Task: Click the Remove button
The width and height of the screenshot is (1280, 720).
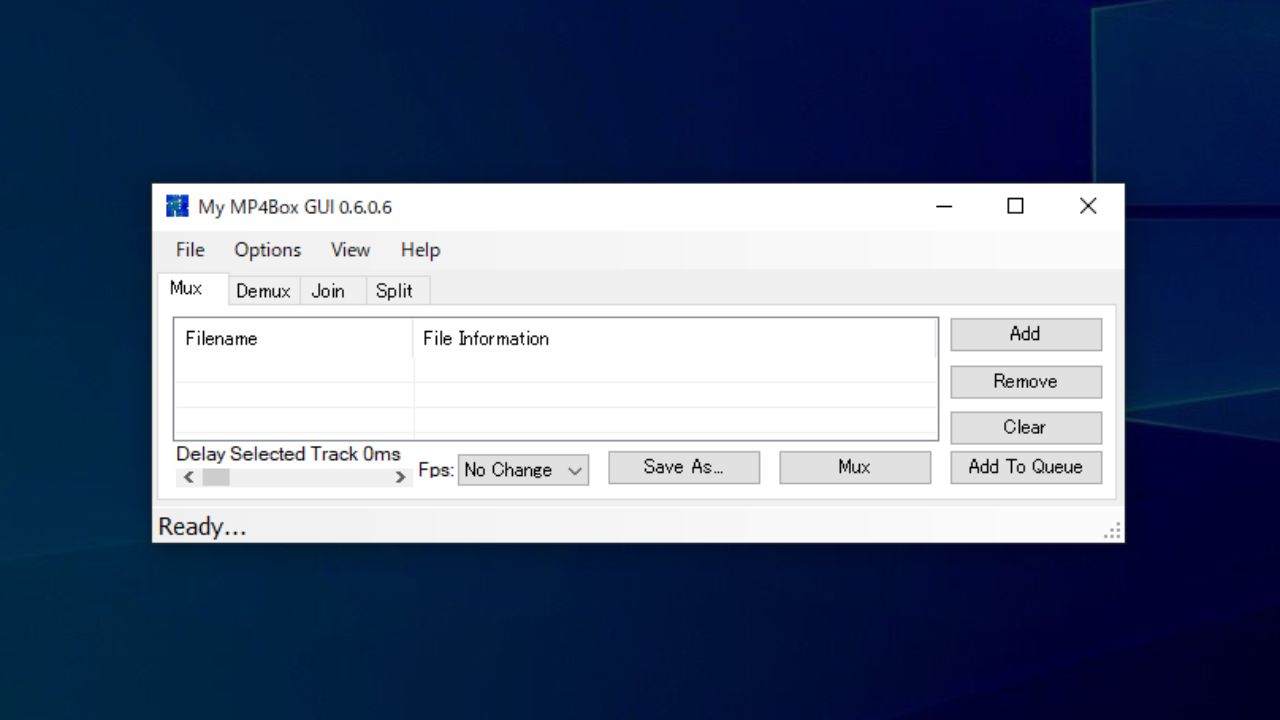Action: [x=1026, y=381]
